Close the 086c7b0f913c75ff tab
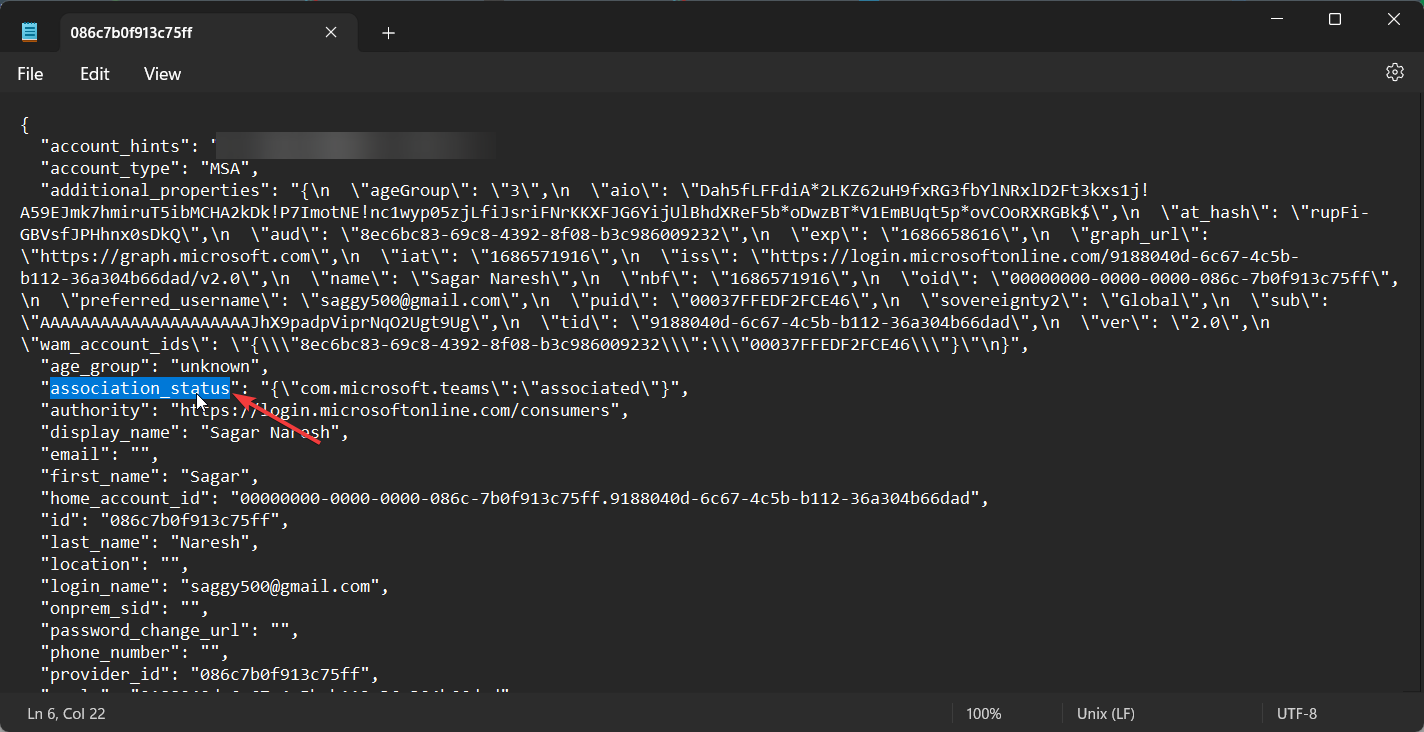 click(331, 33)
